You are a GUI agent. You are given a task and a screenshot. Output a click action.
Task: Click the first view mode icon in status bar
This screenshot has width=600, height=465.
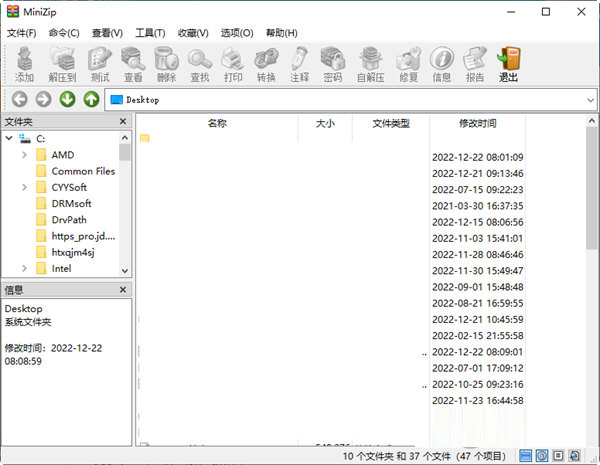[525, 455]
